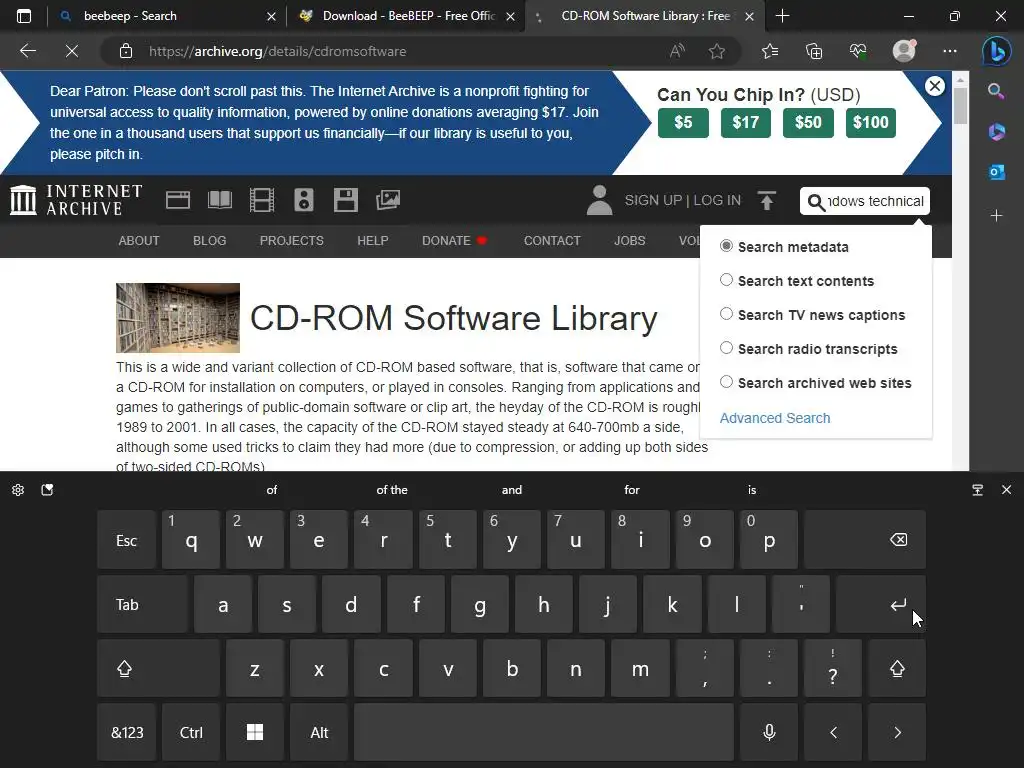Screen dimensions: 1024x768
Task: Open the Bing chat sidebar button
Action: (x=997, y=51)
